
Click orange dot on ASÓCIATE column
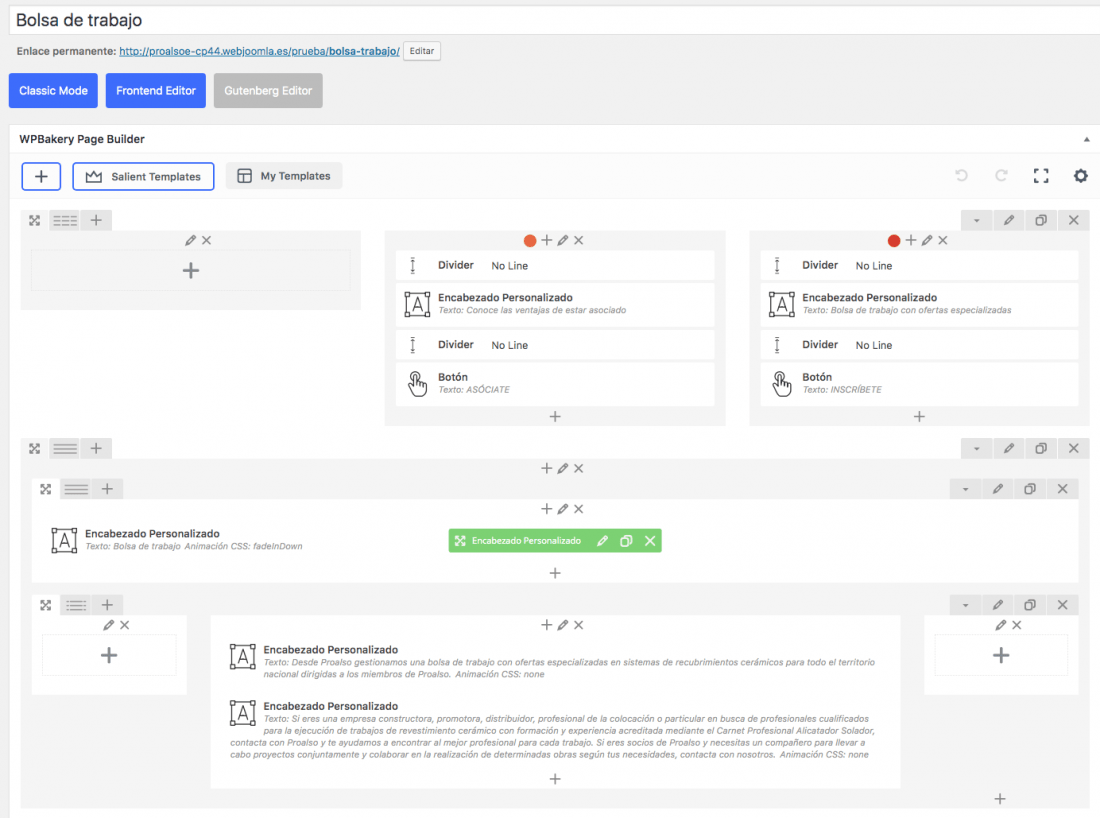pos(530,241)
